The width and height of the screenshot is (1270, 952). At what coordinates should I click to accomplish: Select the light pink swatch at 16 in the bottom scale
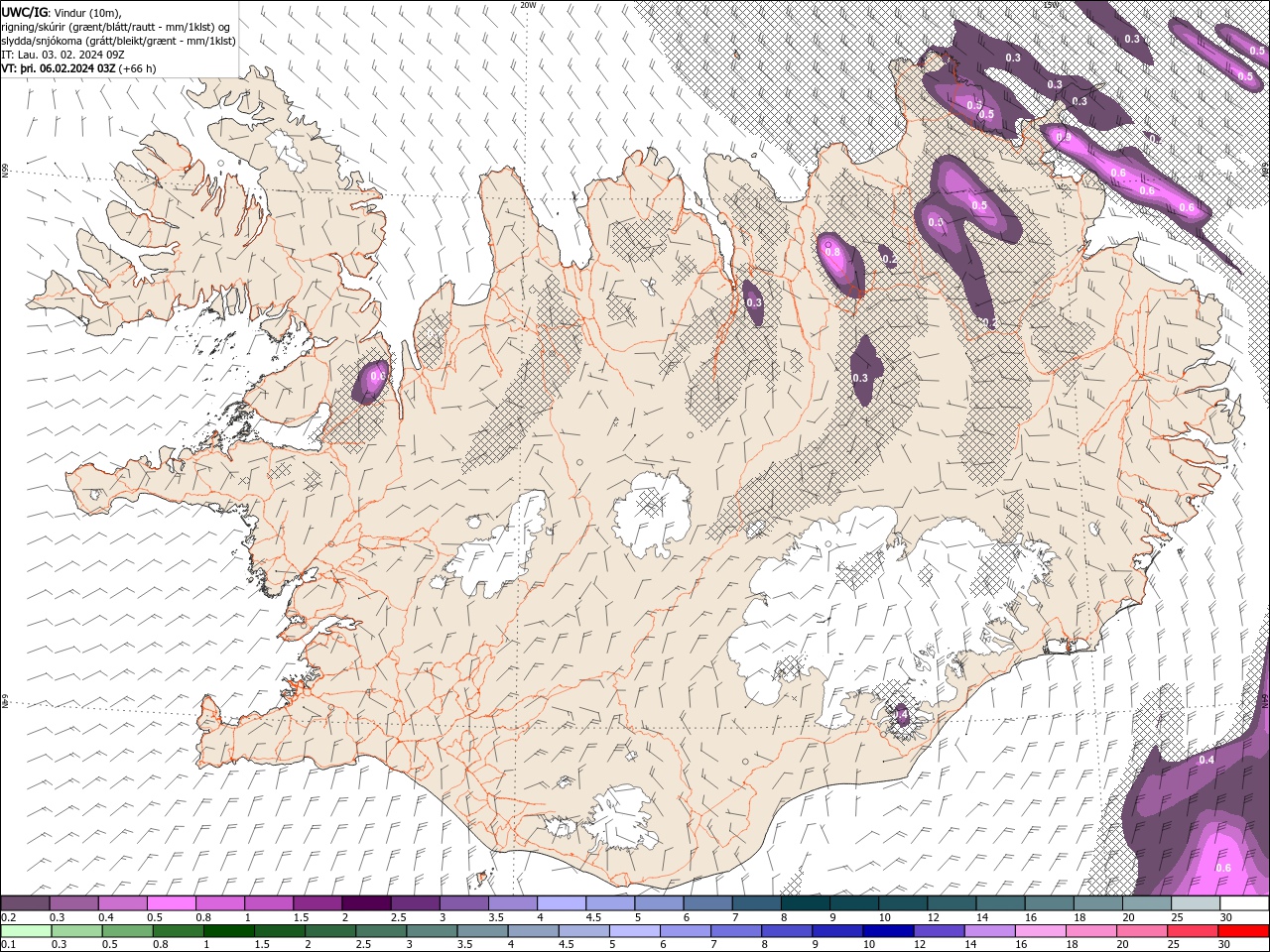[x=1040, y=931]
